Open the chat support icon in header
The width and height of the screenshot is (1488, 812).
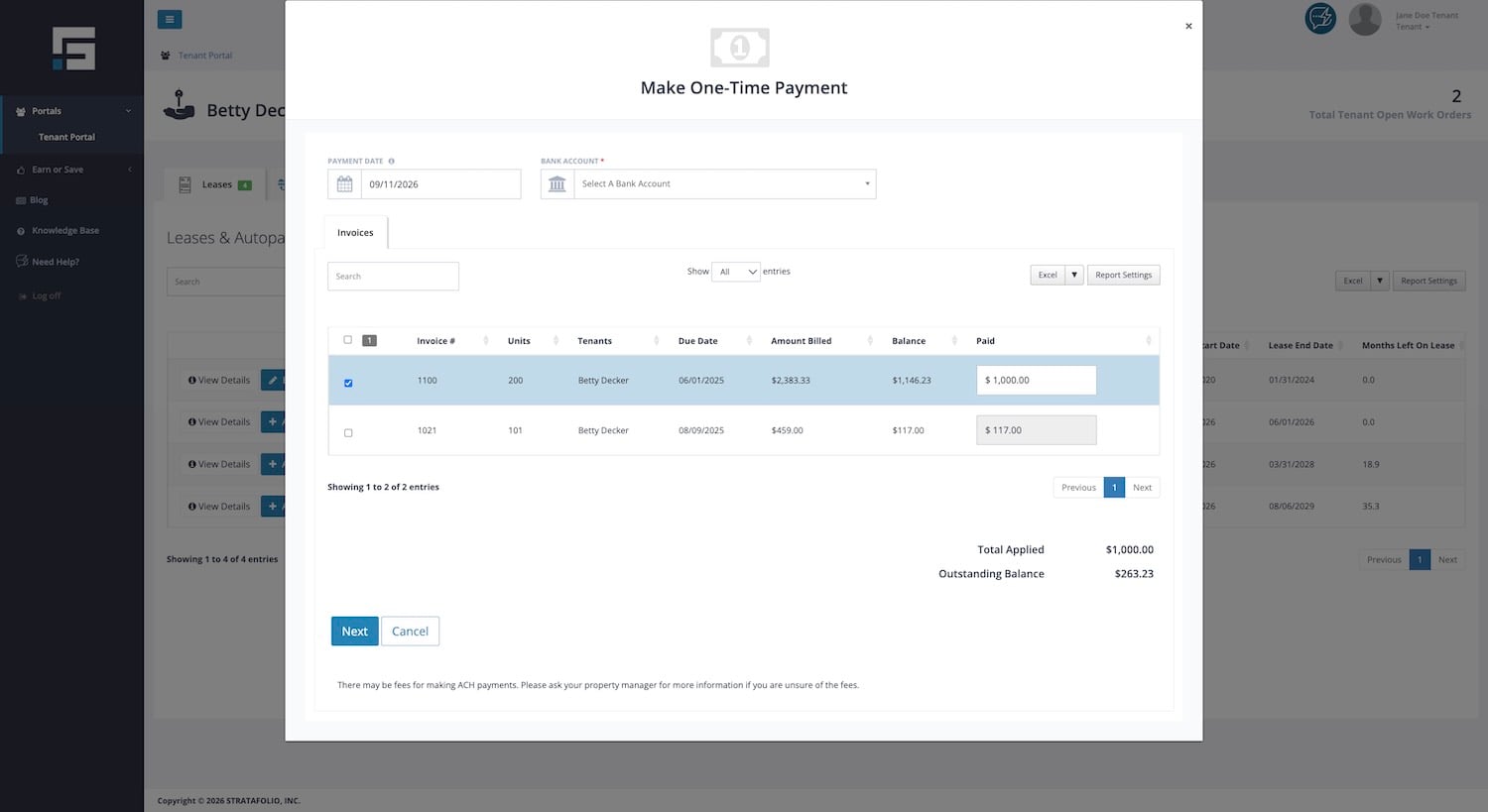point(1320,19)
